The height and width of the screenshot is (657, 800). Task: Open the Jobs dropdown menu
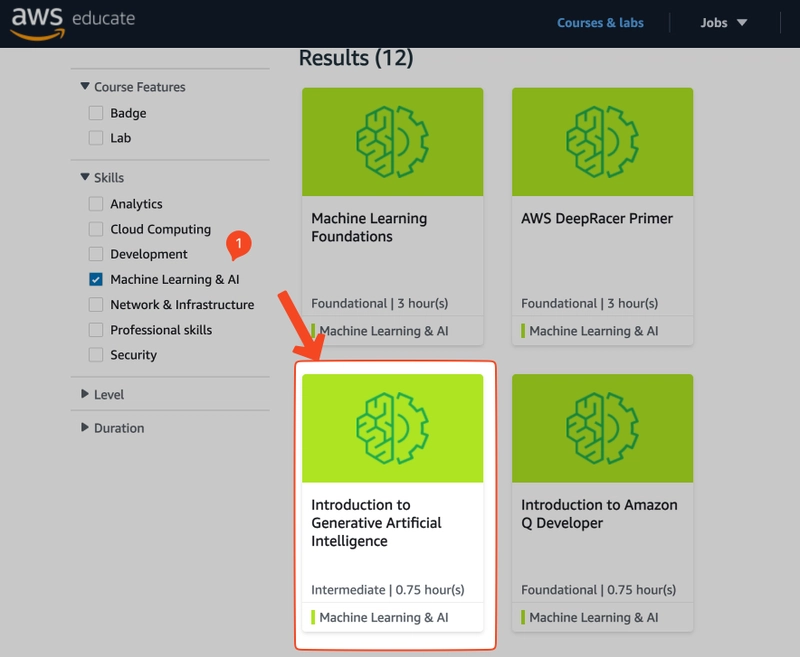(723, 23)
